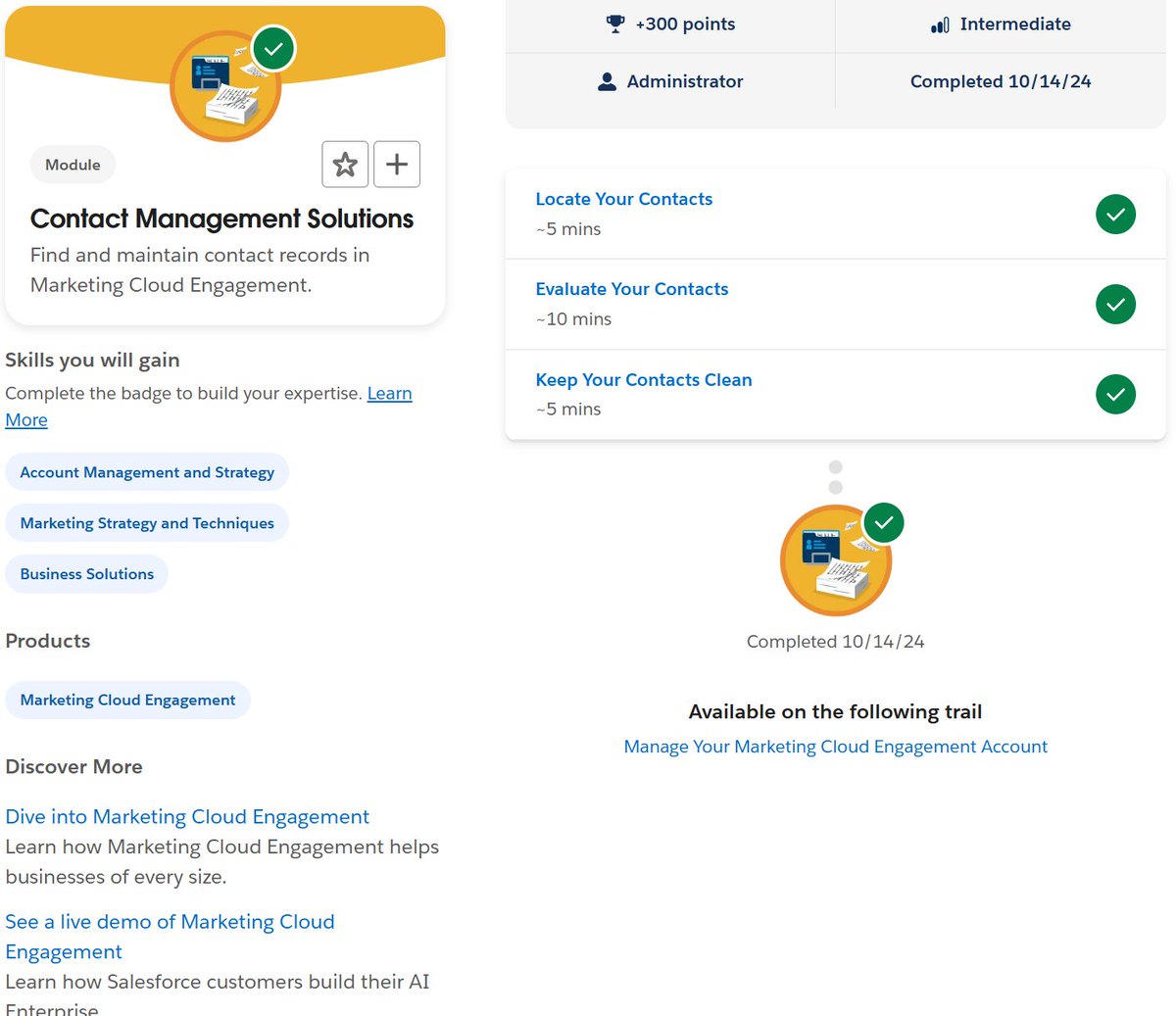Viewport: 1176px width, 1016px height.
Task: Click the star favorite icon button
Action: (x=345, y=164)
